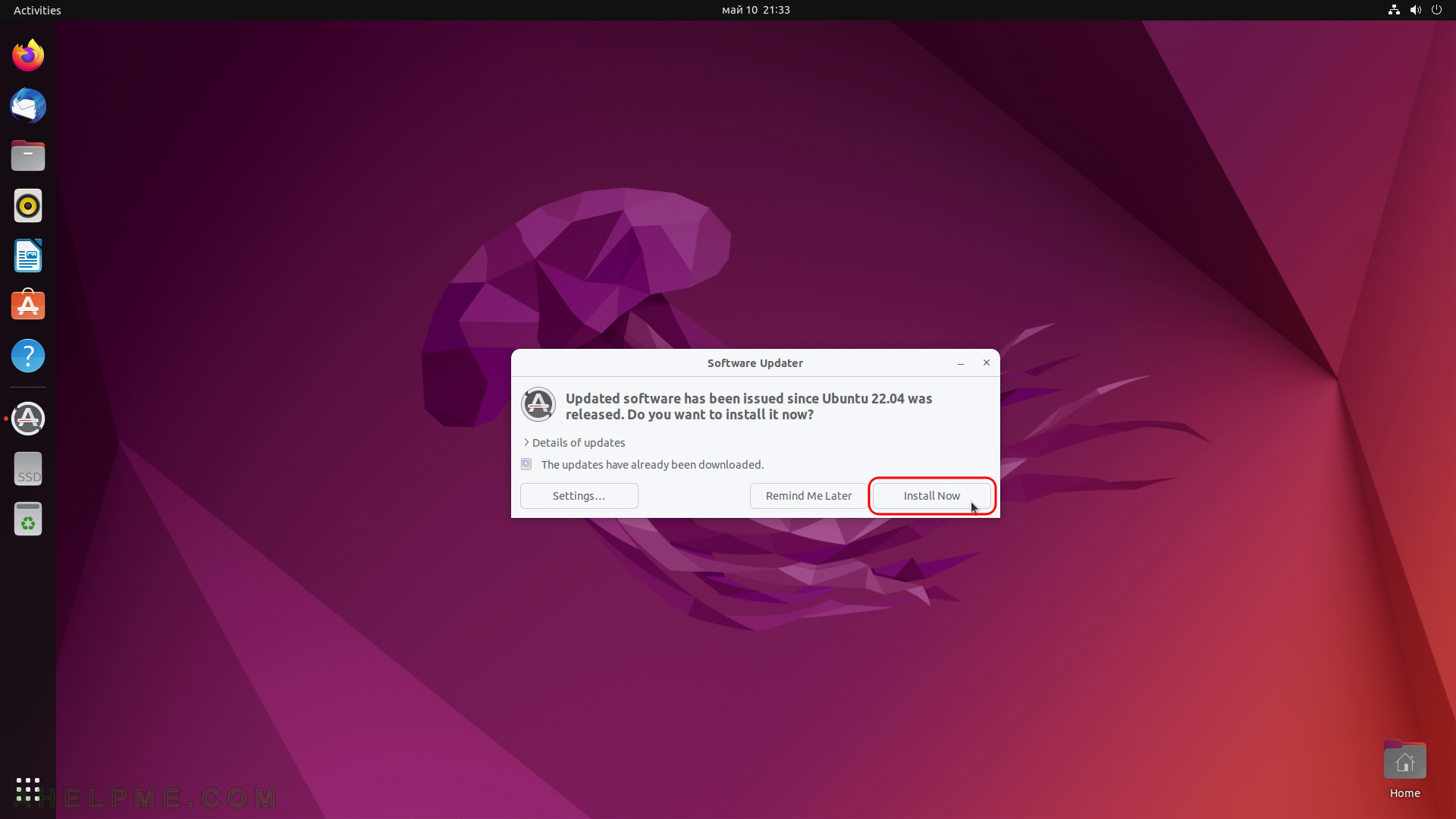This screenshot has height=819, width=1456.
Task: Click the volume icon in top bar
Action: 1415,10
